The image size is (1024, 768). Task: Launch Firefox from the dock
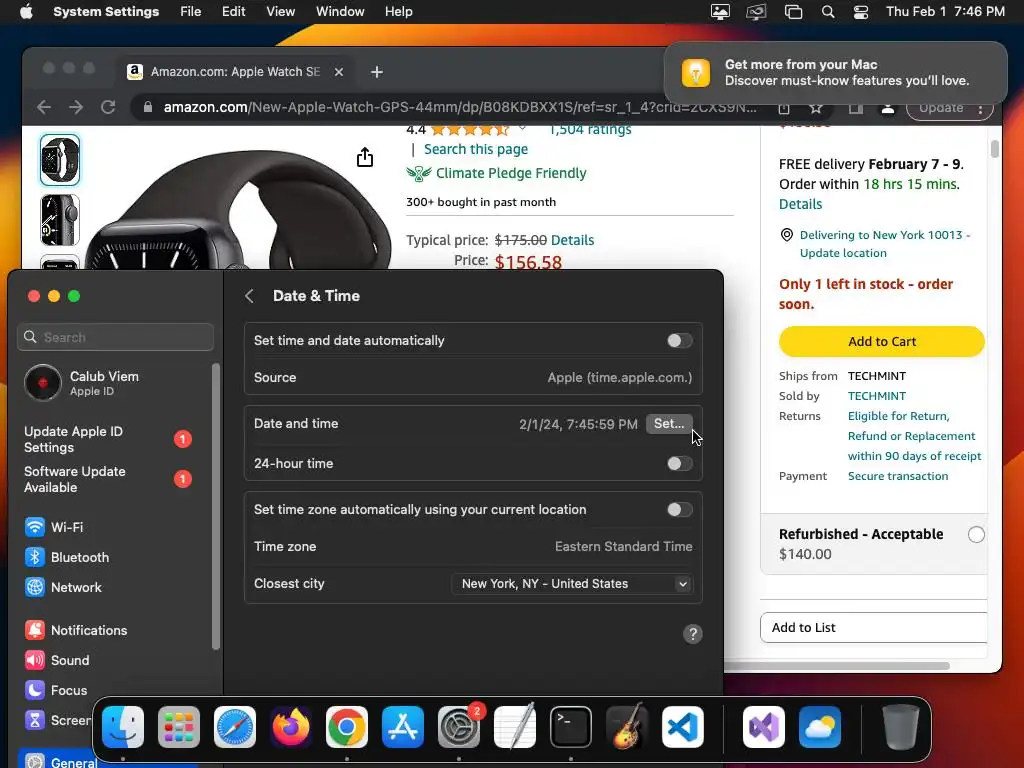click(291, 727)
